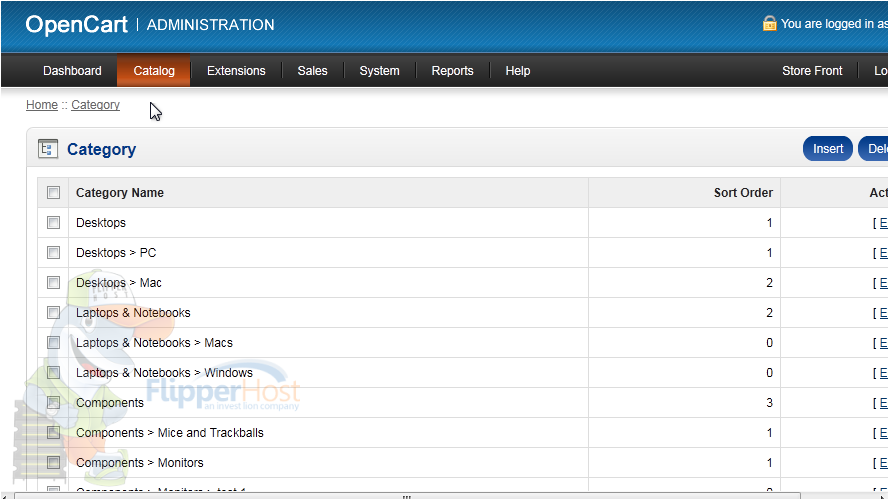Check the Components row checkbox

tap(53, 403)
